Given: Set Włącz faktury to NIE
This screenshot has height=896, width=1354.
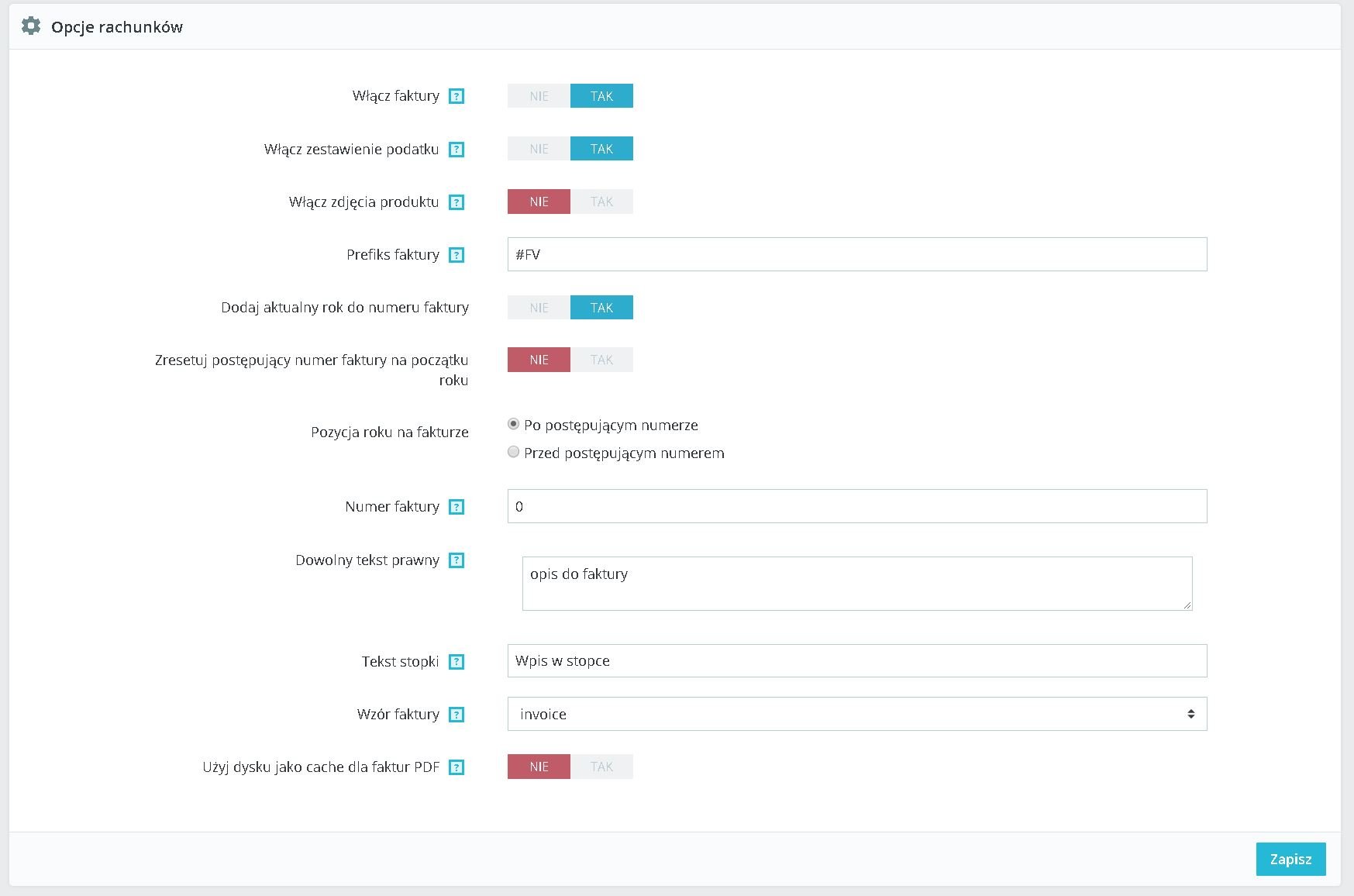Looking at the screenshot, I should pos(539,96).
